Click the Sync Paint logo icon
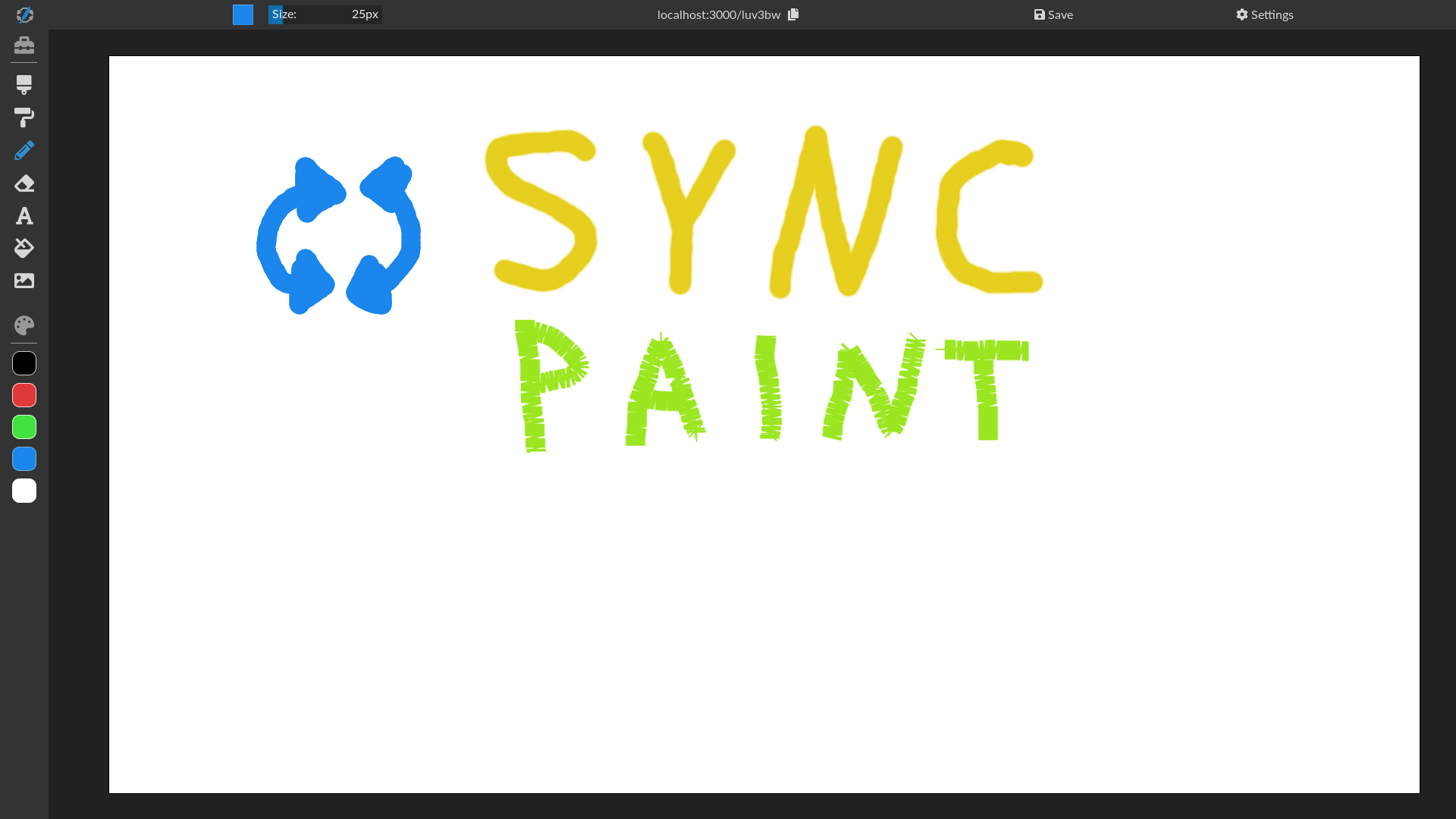Viewport: 1456px width, 819px height. (x=24, y=14)
